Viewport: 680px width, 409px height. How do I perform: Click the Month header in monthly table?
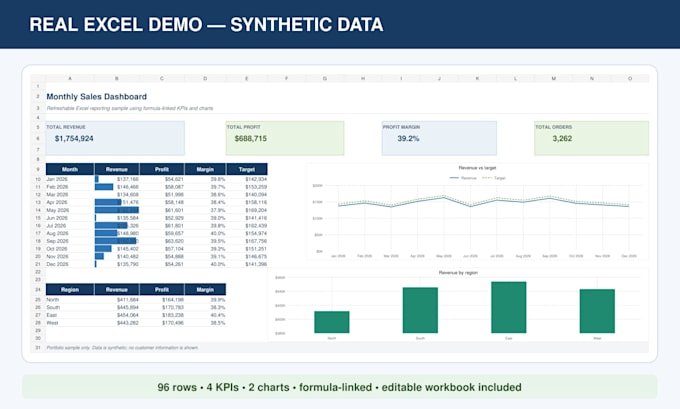[x=70, y=169]
